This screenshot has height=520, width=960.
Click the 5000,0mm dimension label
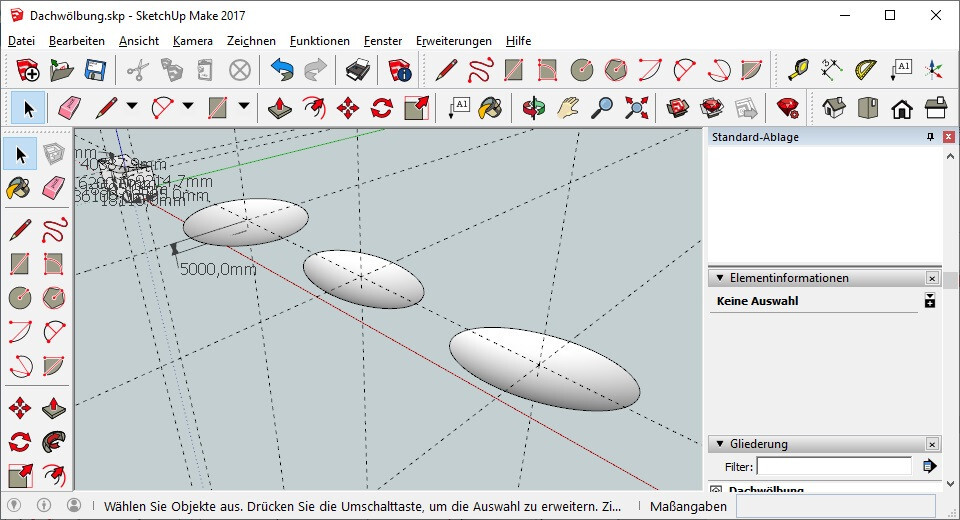pyautogui.click(x=218, y=269)
